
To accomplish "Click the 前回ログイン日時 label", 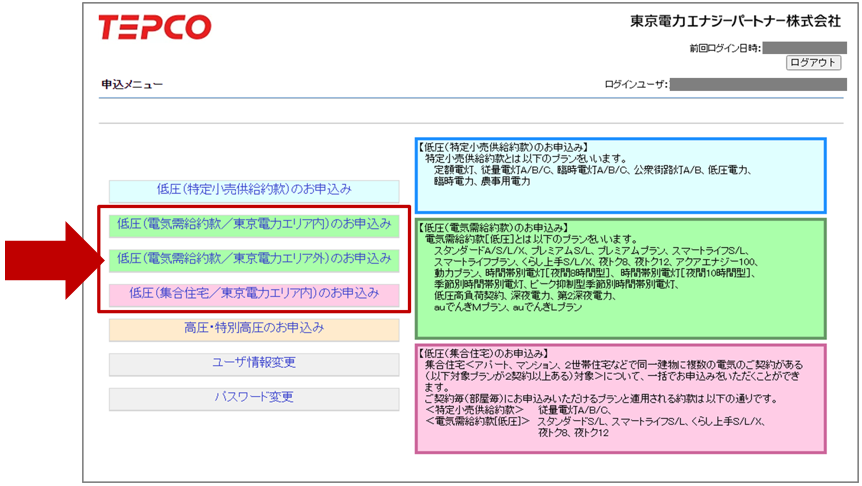I will tap(725, 48).
